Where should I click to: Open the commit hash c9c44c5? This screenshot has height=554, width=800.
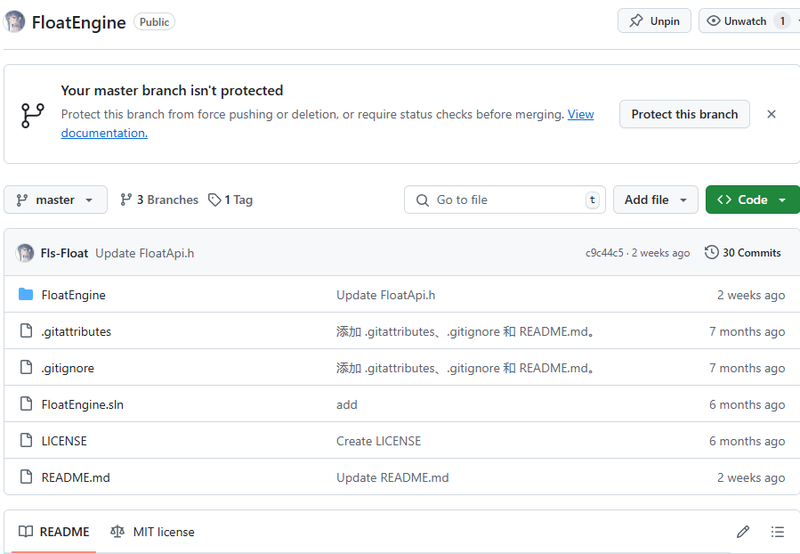tap(604, 253)
